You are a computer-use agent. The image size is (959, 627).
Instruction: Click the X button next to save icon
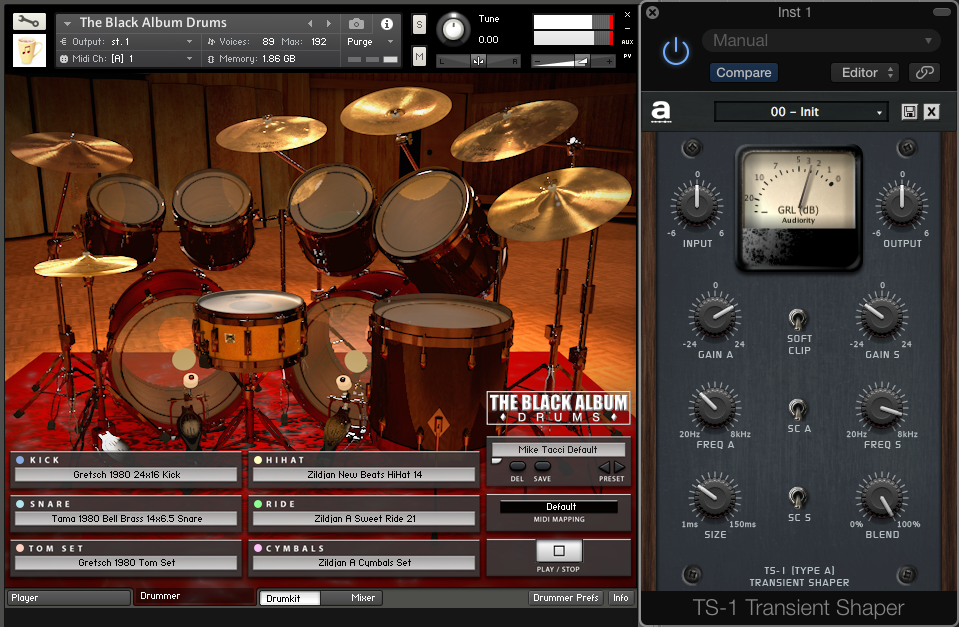(x=931, y=111)
